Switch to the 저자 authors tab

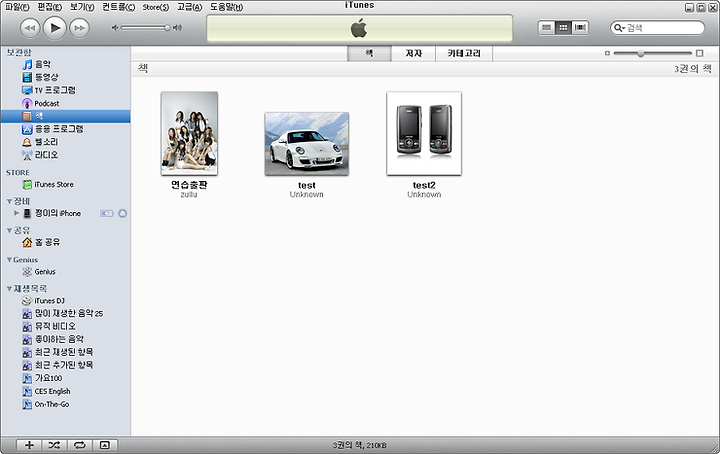[413, 53]
